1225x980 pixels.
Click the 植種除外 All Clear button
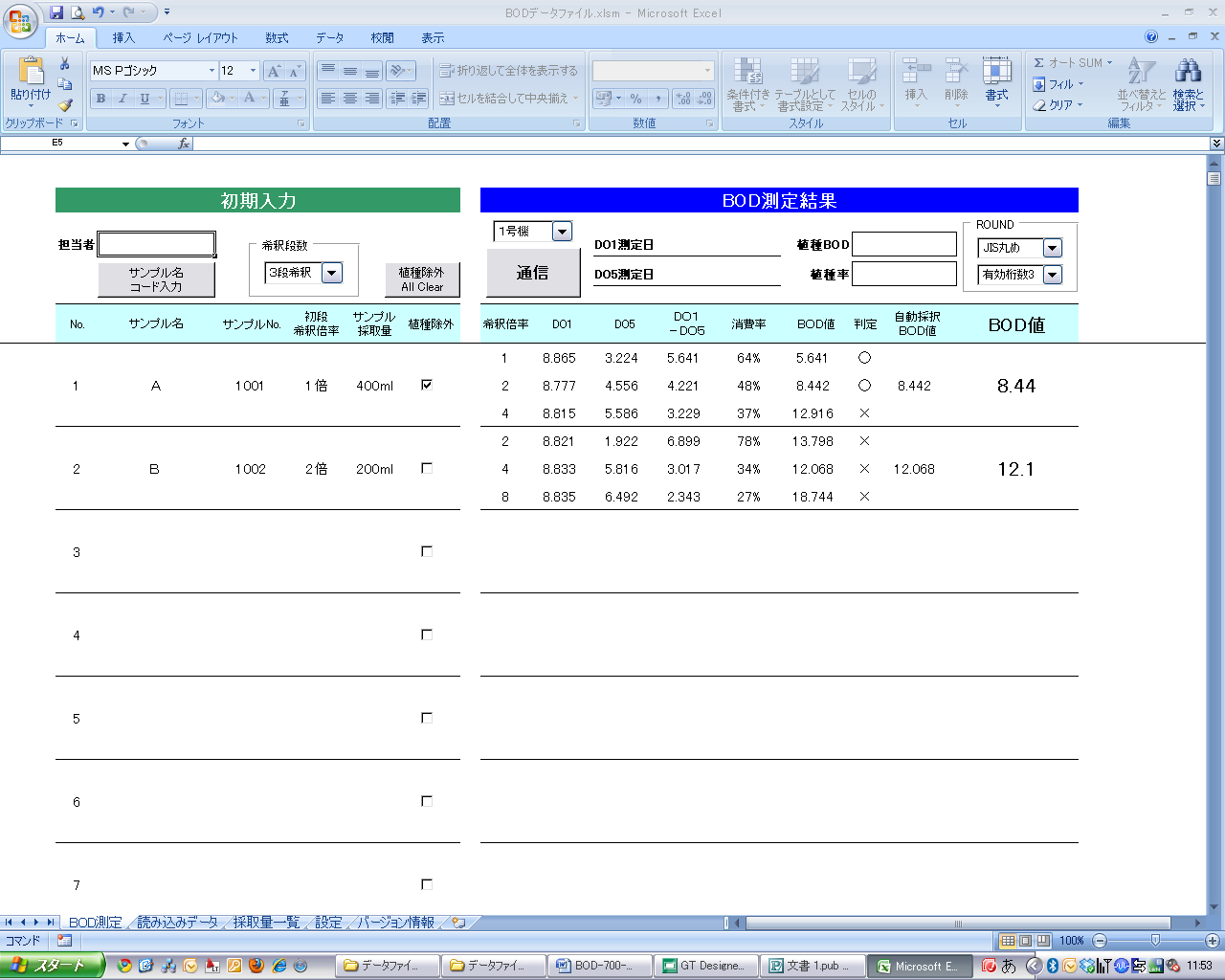point(422,279)
